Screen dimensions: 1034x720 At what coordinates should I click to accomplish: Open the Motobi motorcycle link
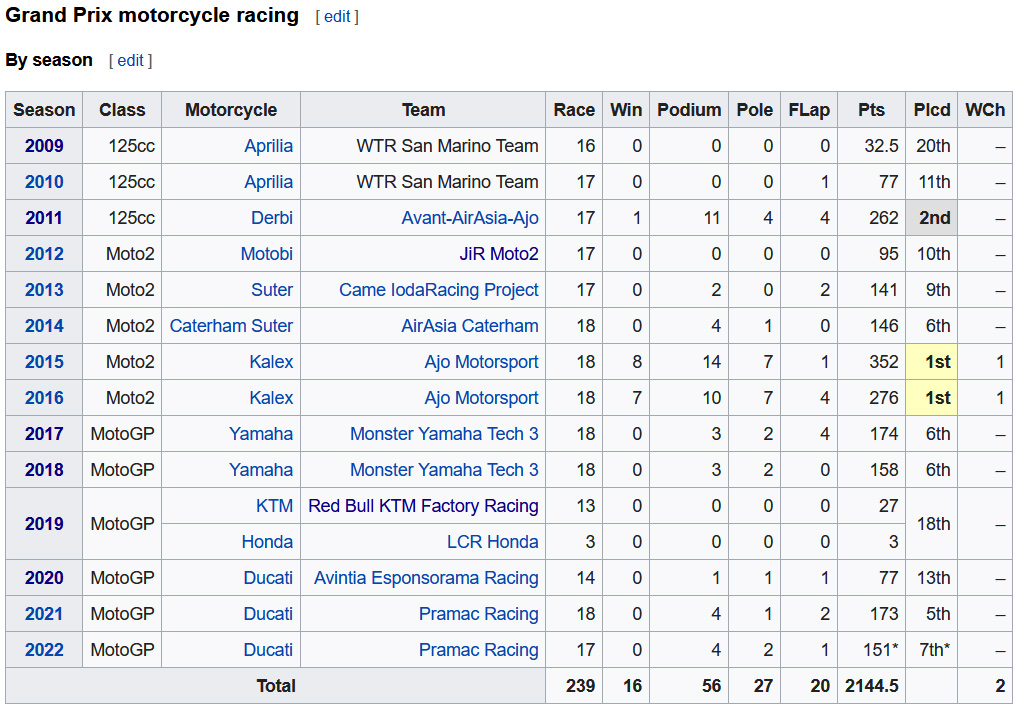pos(266,254)
